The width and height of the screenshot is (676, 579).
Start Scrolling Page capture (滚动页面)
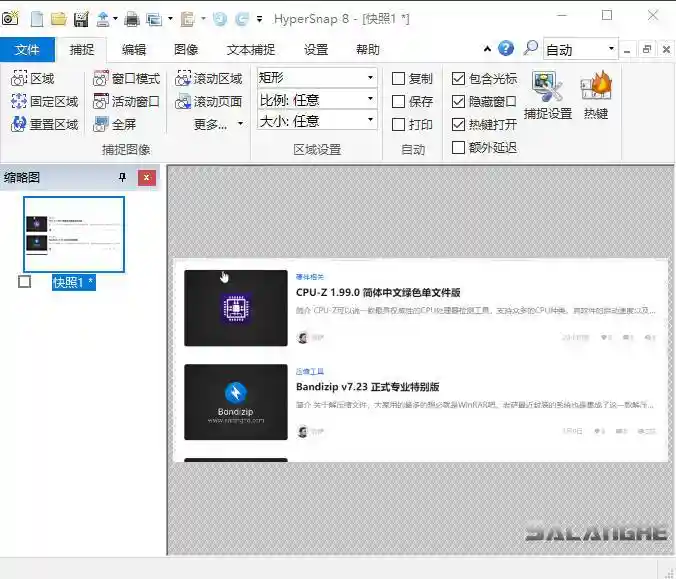coord(209,101)
